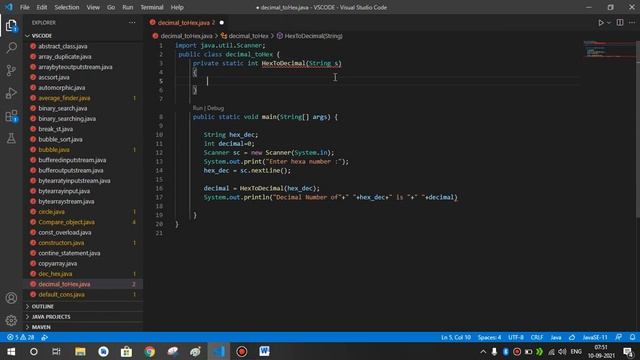Change CRLF end of line sequence
The image size is (640, 360).
(536, 338)
